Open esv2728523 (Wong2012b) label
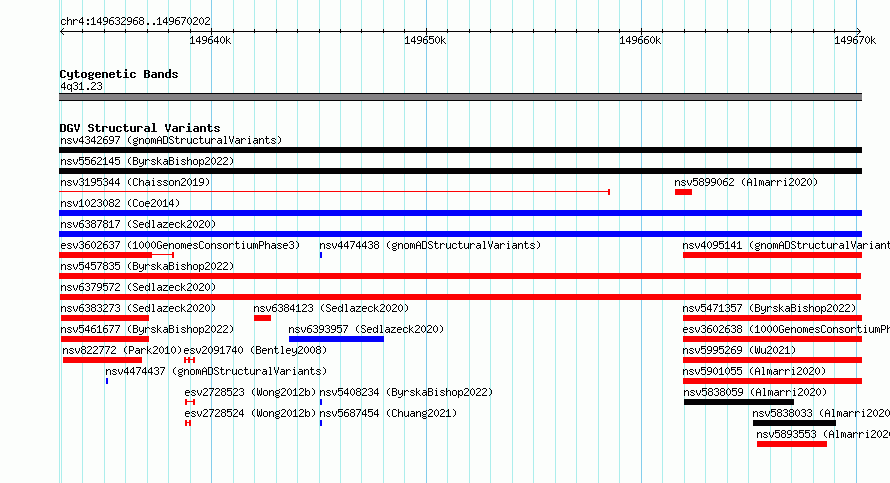The height and width of the screenshot is (483, 890). coord(250,392)
